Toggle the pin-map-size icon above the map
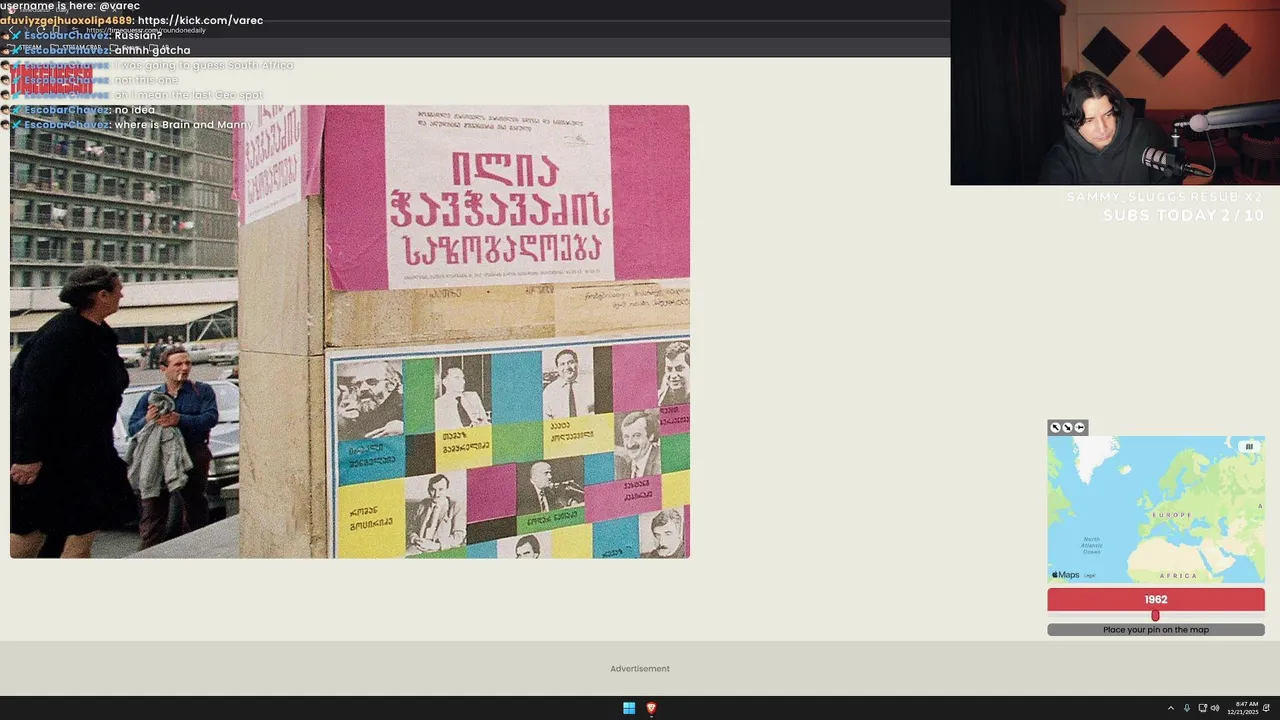 click(1079, 427)
